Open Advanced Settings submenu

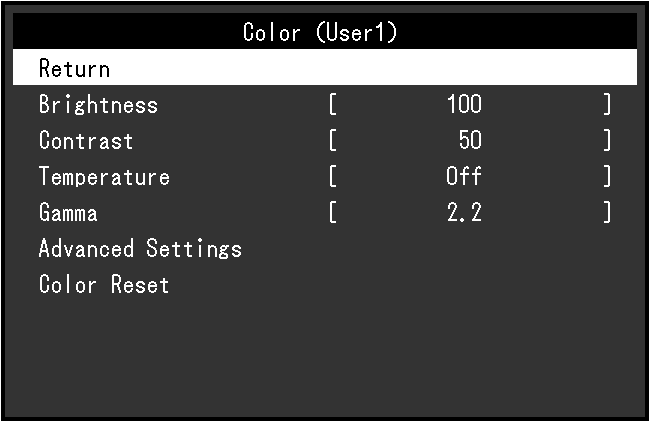(x=140, y=249)
